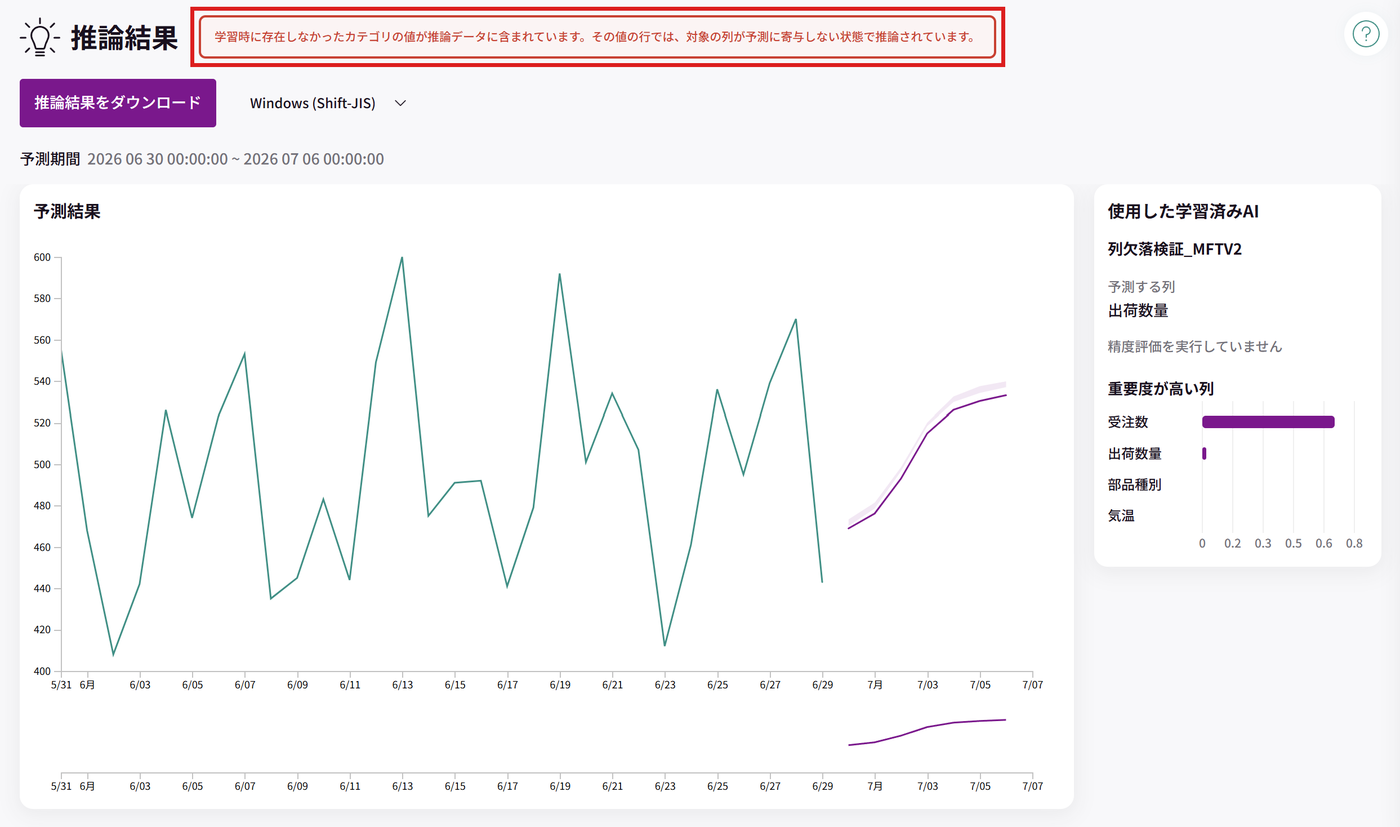Select the model name 列欠落検証_MFTV2
Viewport: 1400px width, 827px height.
coord(1175,249)
